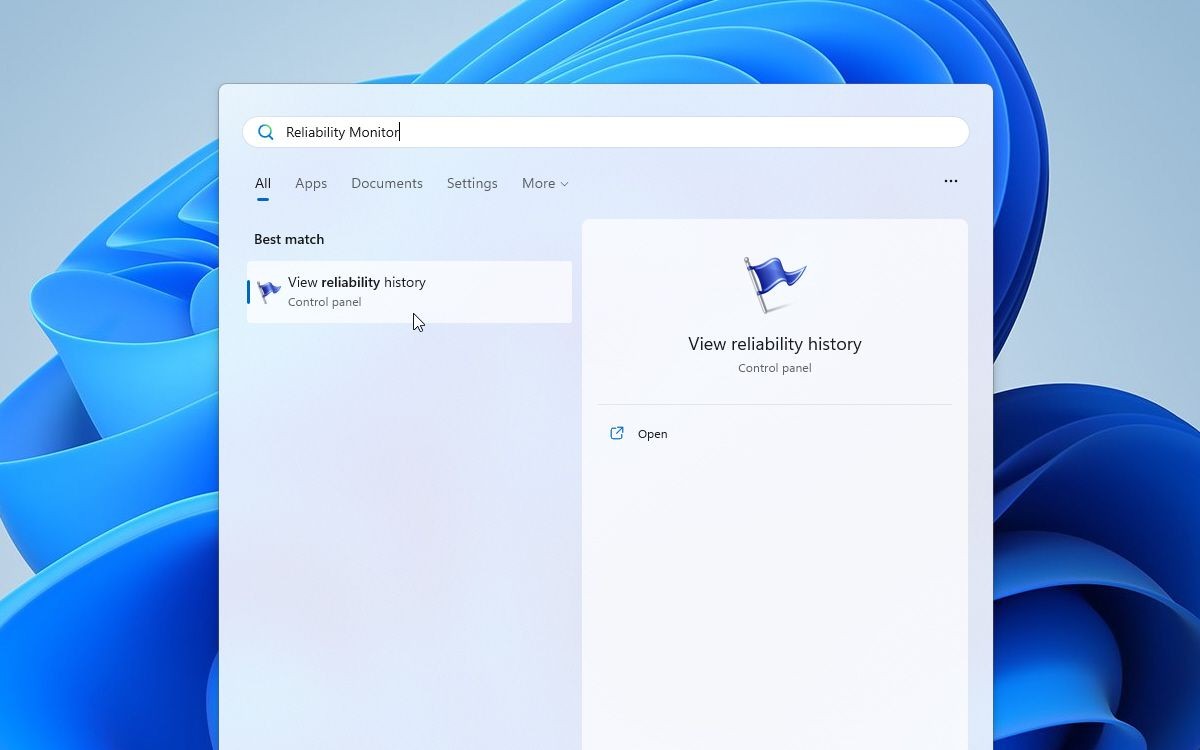The height and width of the screenshot is (750, 1200).
Task: Switch to the Apps tab
Action: (311, 183)
